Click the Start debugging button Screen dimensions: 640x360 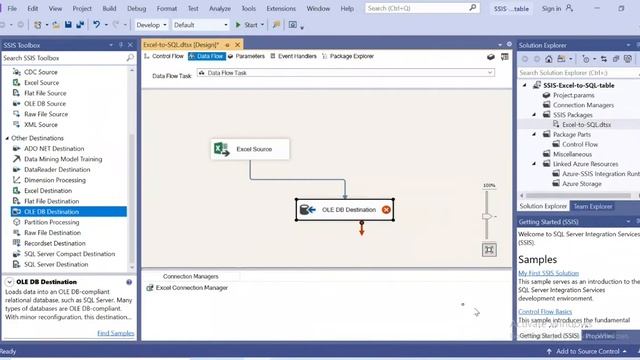pos(247,25)
